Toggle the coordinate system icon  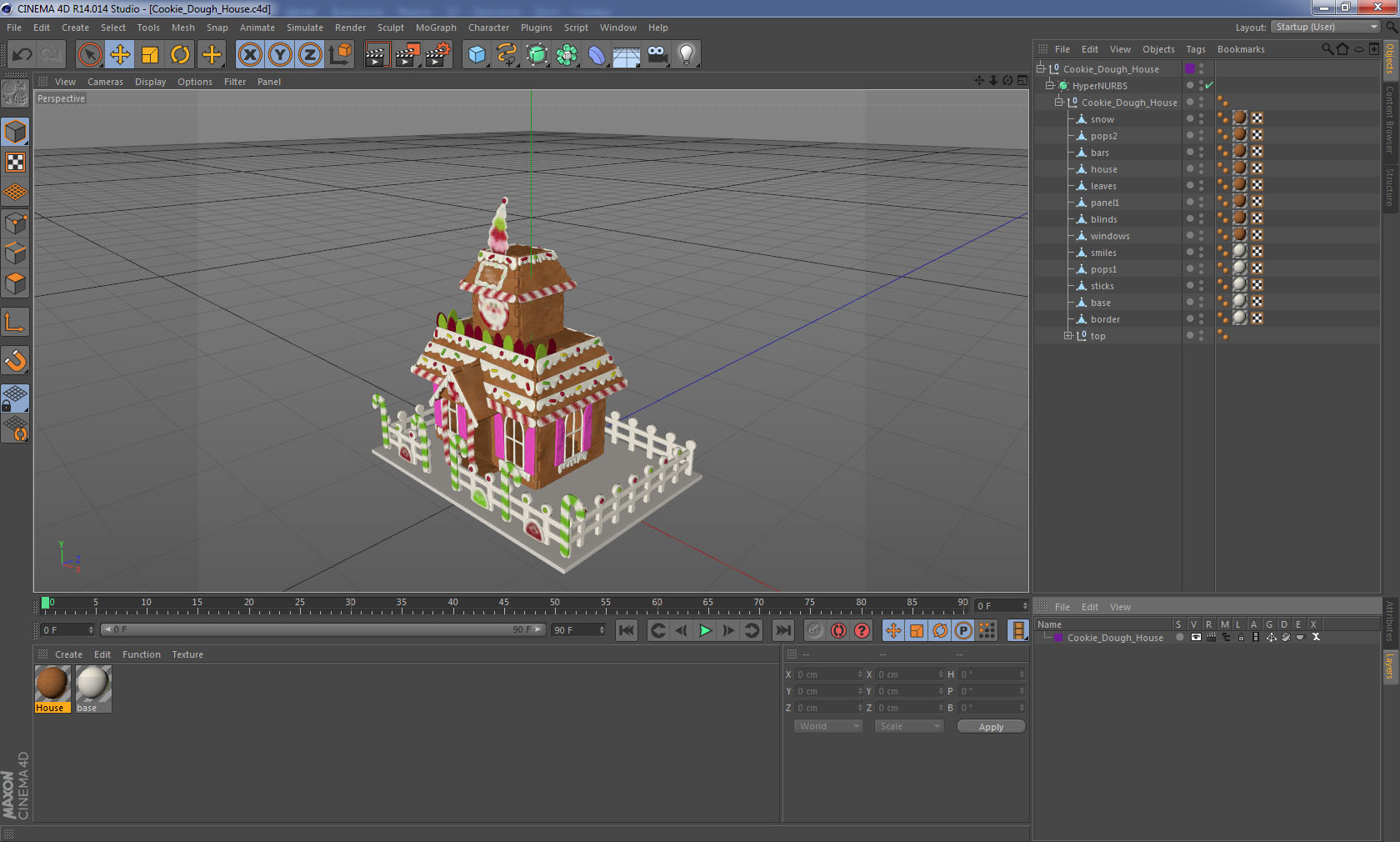(x=340, y=55)
